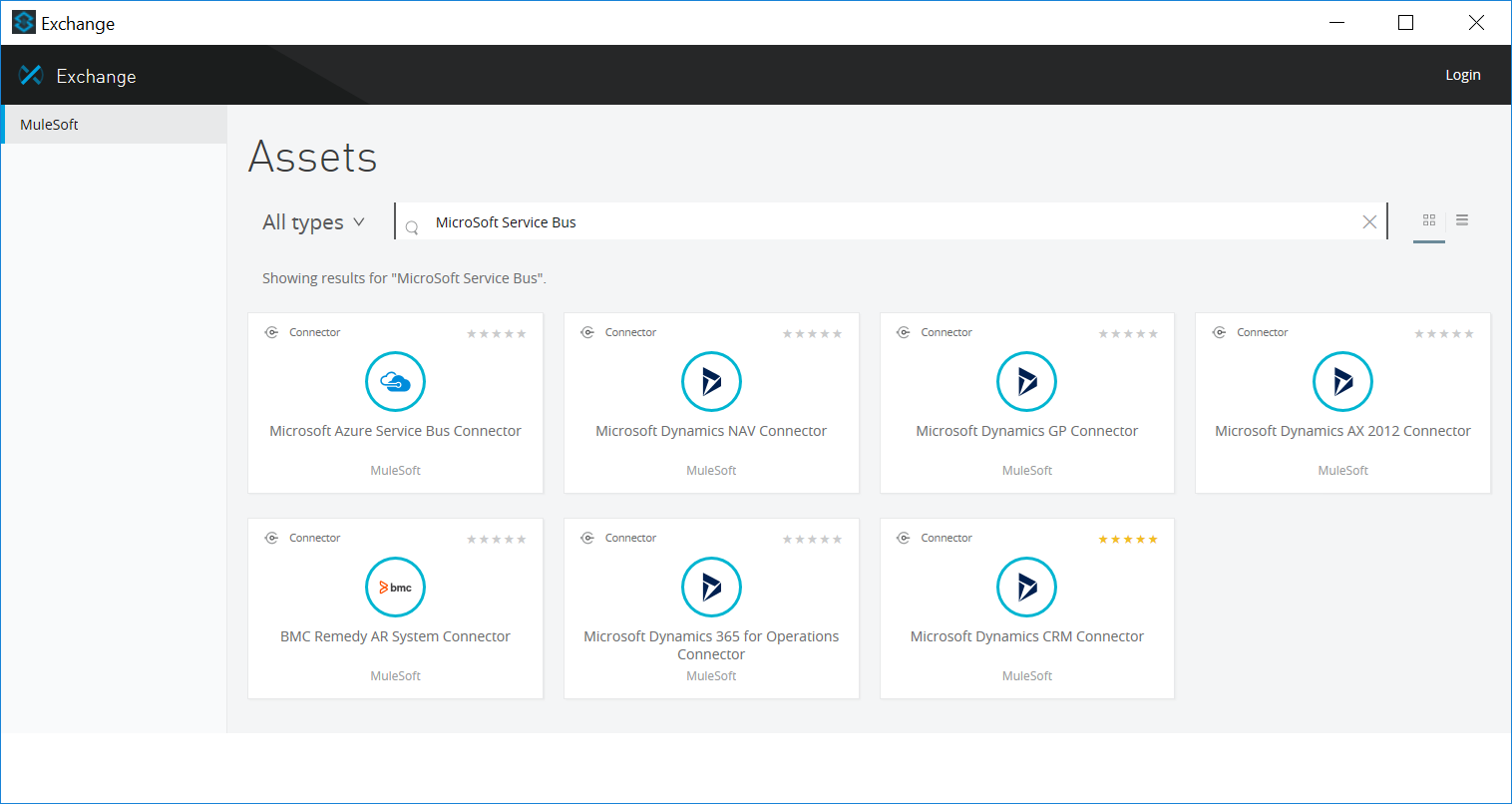Click the Login link

point(1463,75)
